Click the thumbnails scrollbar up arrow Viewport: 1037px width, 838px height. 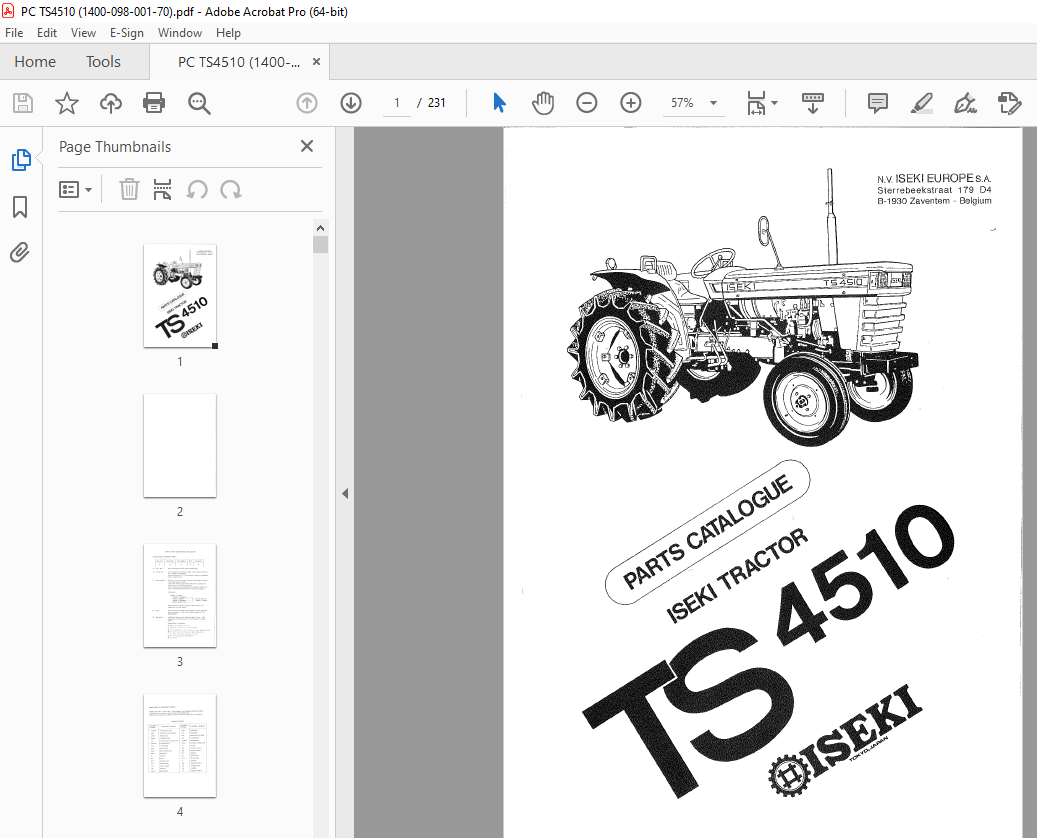(321, 228)
